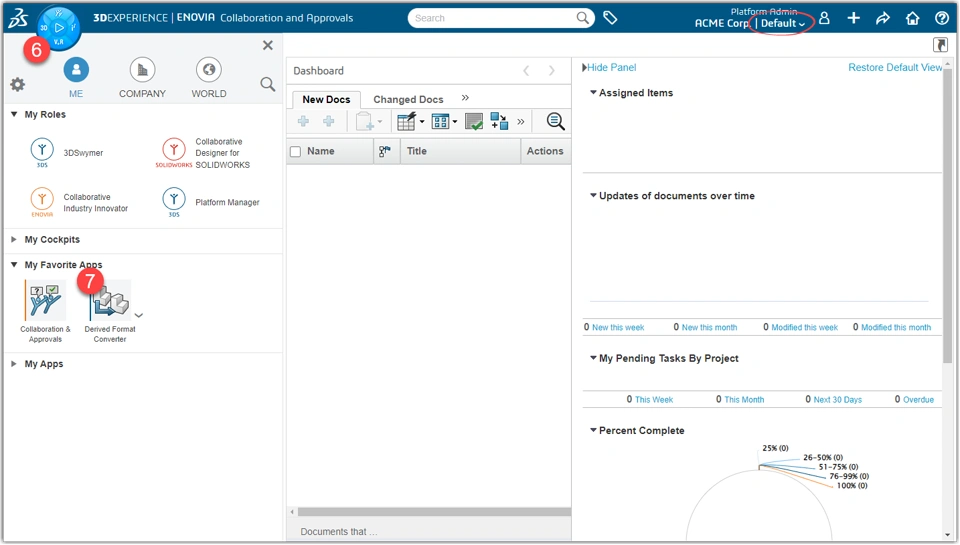This screenshot has width=960, height=545.
Task: Open dropdown beside Derived Format Converter
Action: coord(139,315)
